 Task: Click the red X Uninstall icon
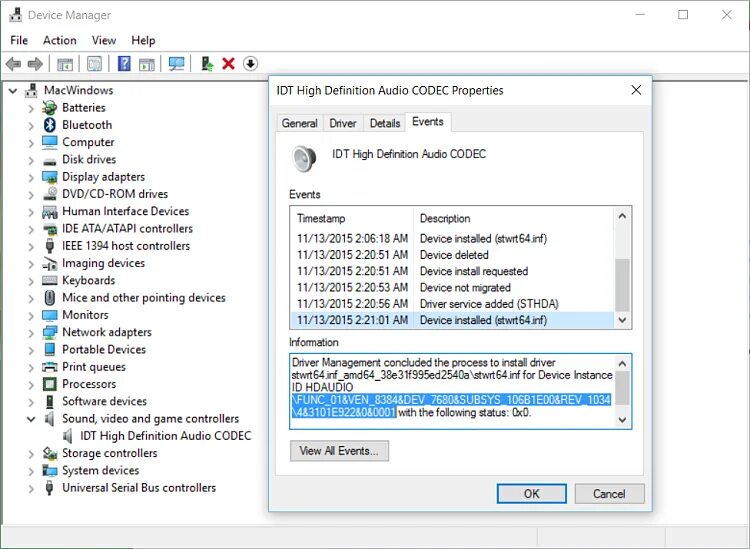tap(229, 64)
